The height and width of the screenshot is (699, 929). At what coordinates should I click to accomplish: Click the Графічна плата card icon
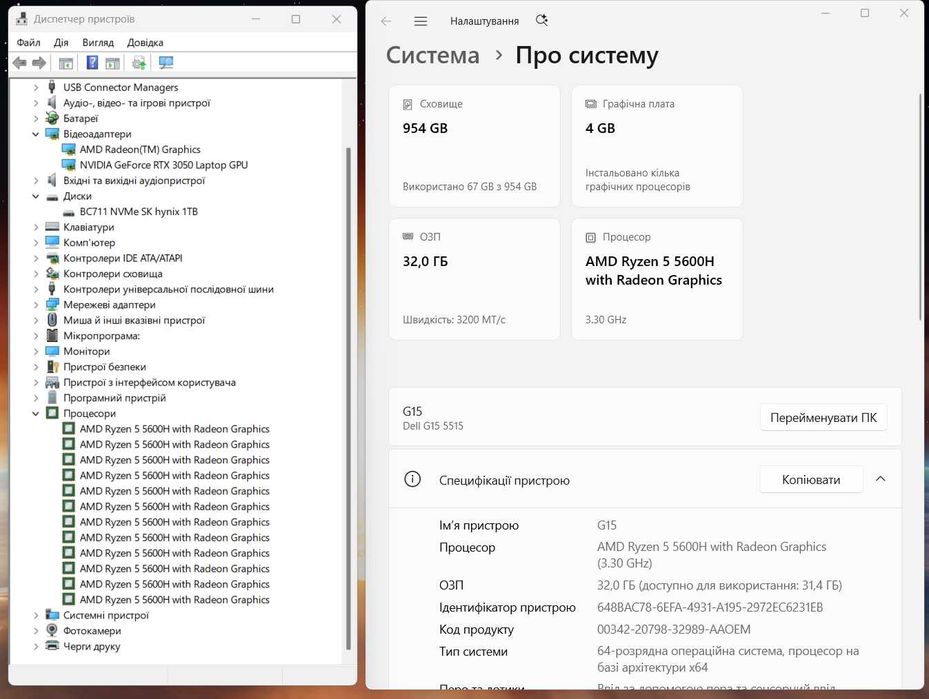591,104
